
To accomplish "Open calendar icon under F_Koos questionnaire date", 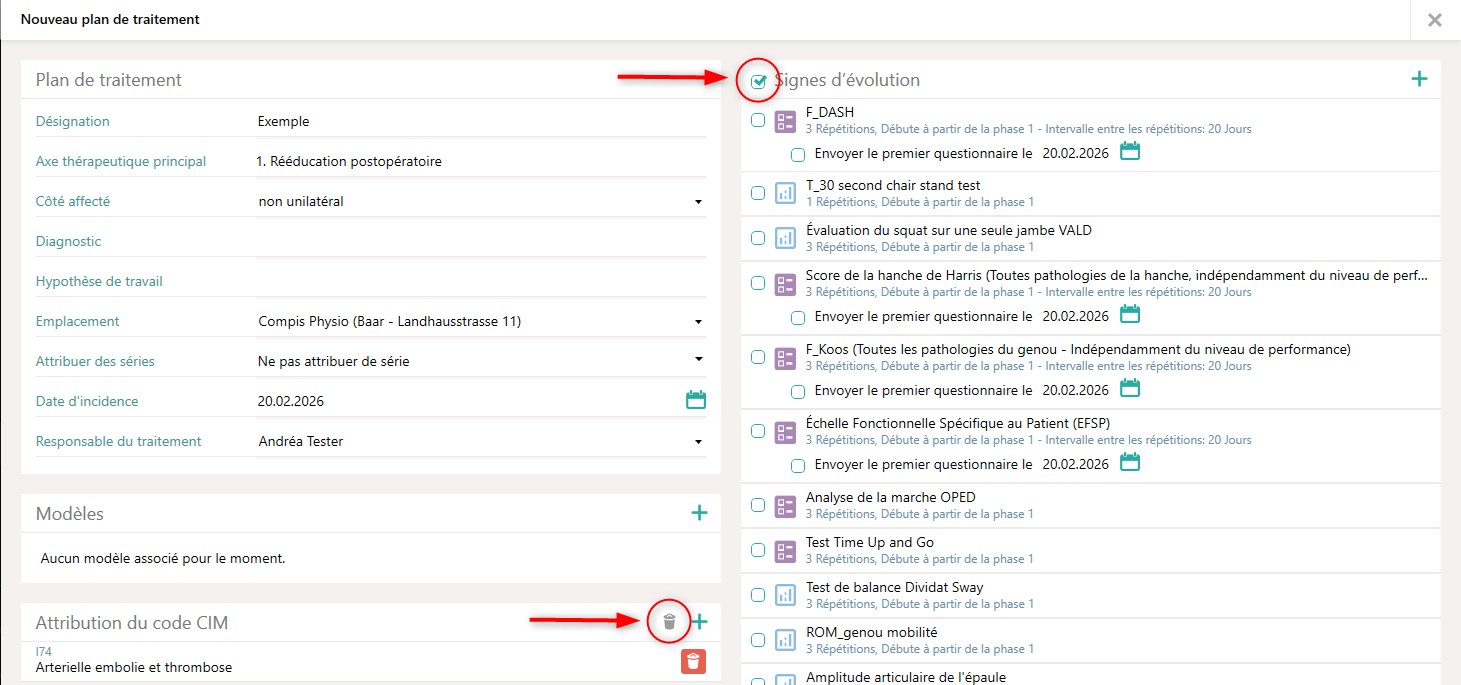I will [1130, 388].
